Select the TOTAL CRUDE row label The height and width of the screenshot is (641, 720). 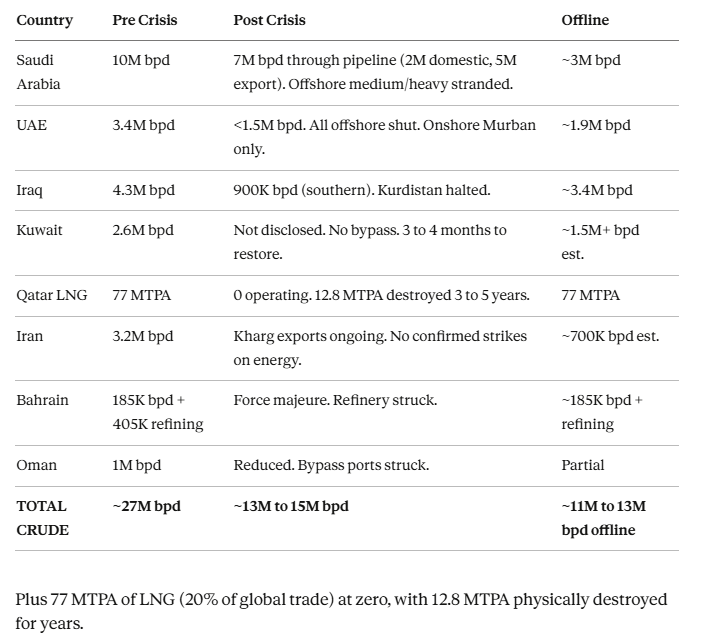42,518
